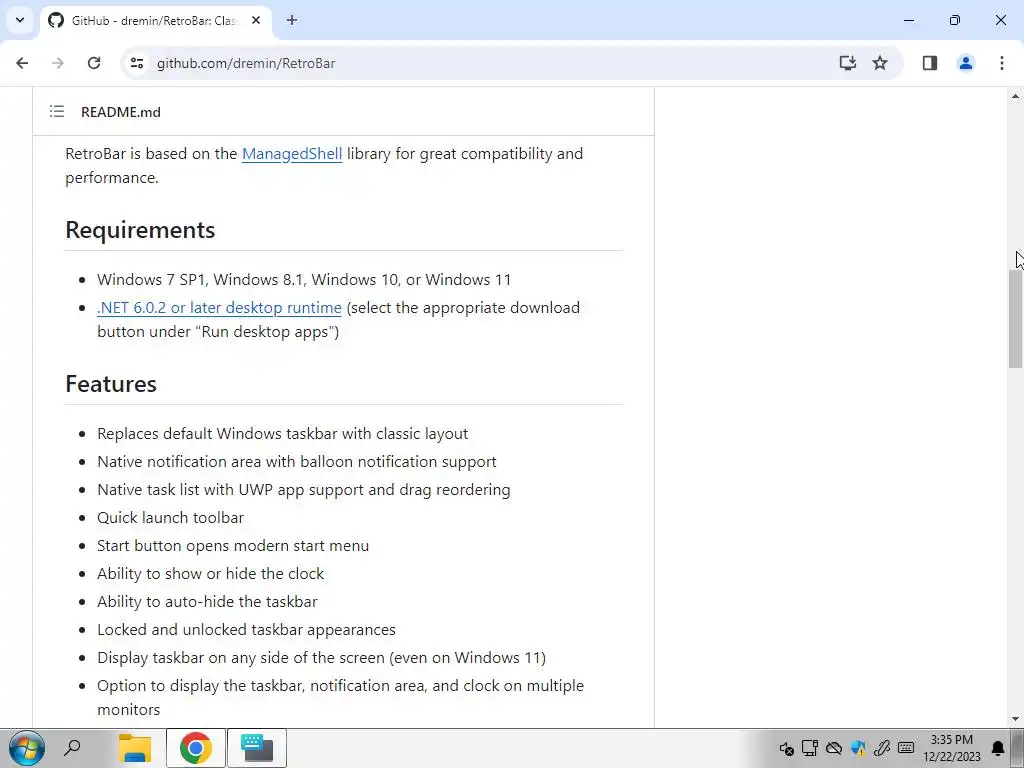1024x768 pixels.
Task: Click 'Ability to auto-hide the taskbar' item
Action: (x=207, y=601)
